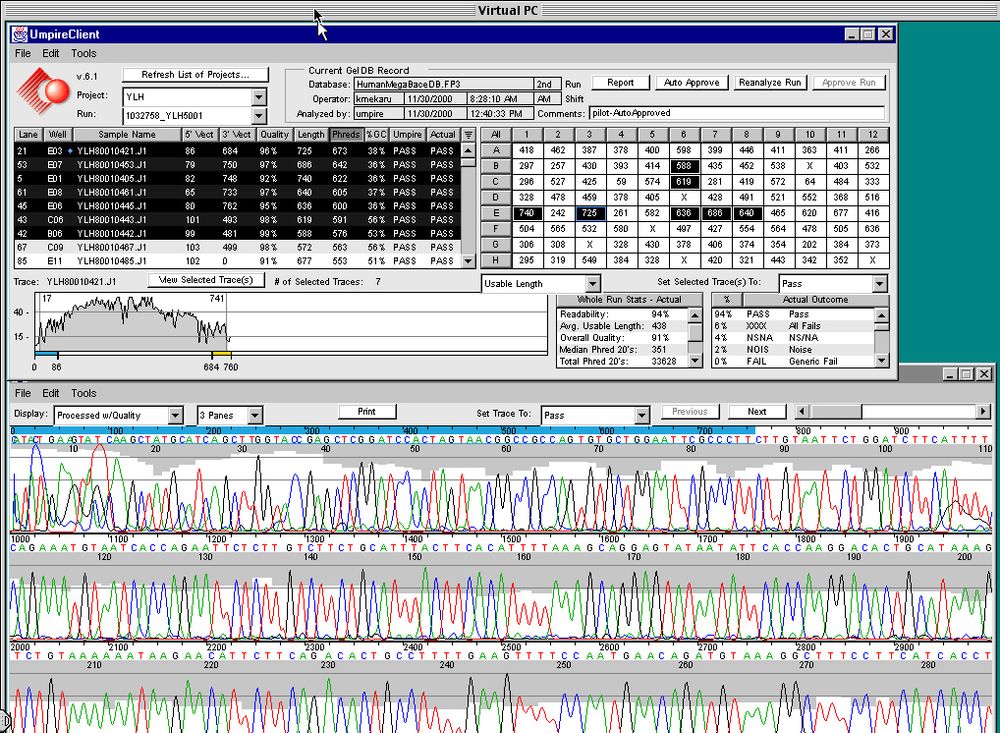Select the All wells button in plate grid
This screenshot has height=733, width=1000.
pos(496,135)
